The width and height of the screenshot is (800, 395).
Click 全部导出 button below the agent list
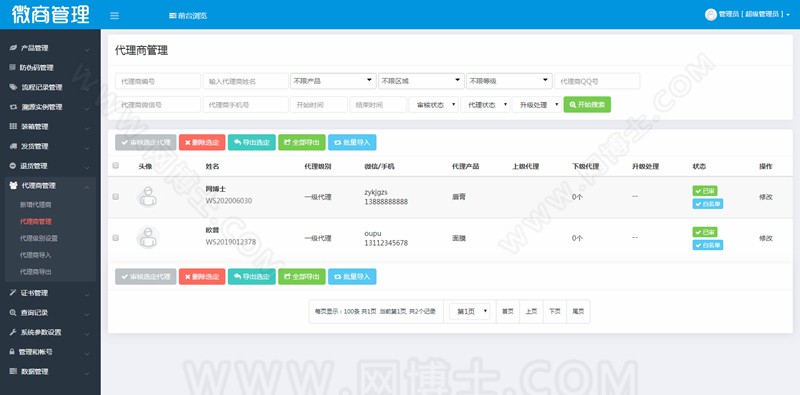pyautogui.click(x=302, y=277)
